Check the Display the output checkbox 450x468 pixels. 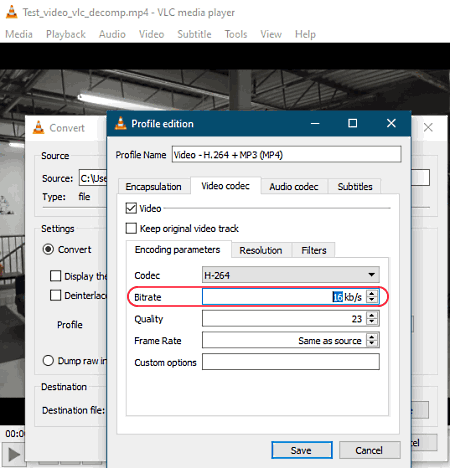[x=55, y=276]
